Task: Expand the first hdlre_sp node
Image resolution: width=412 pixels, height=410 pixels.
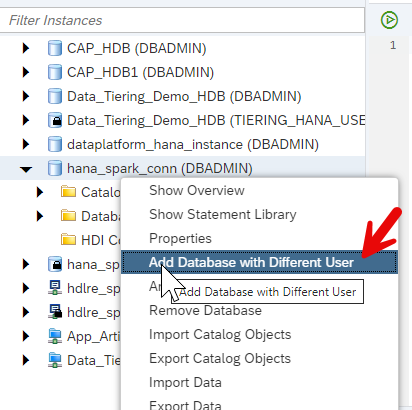Action: 26,288
